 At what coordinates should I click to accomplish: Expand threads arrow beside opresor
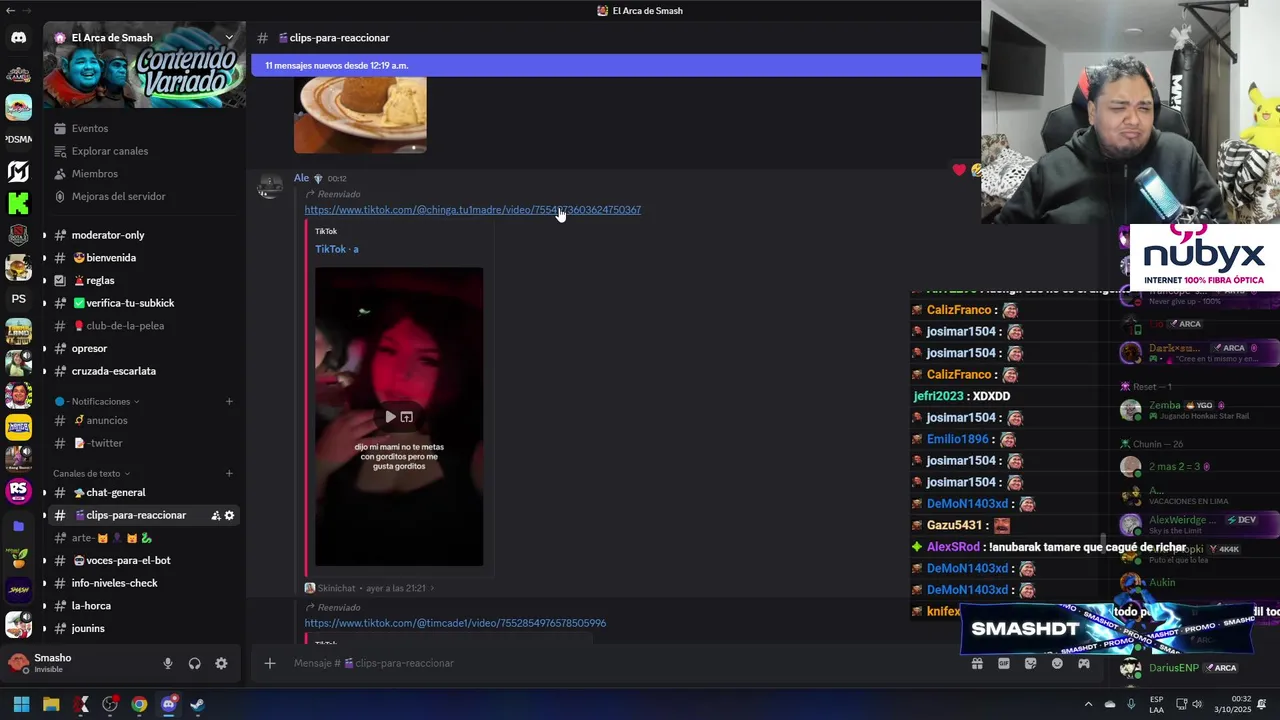click(x=43, y=348)
